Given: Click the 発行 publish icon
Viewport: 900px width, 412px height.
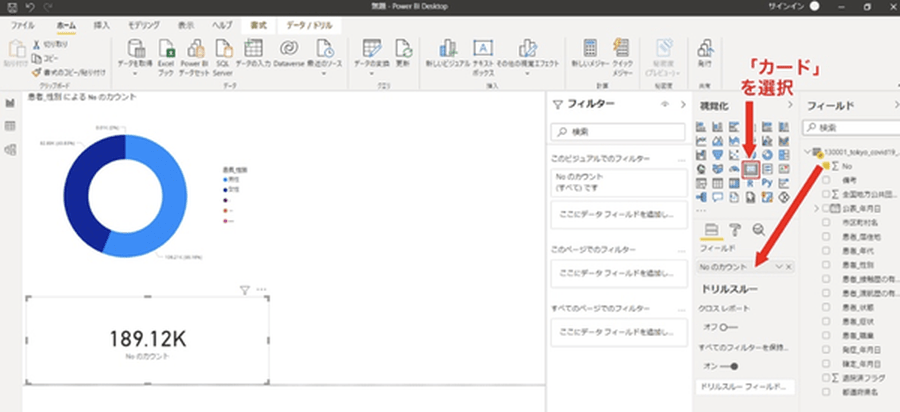Looking at the screenshot, I should coord(705,50).
